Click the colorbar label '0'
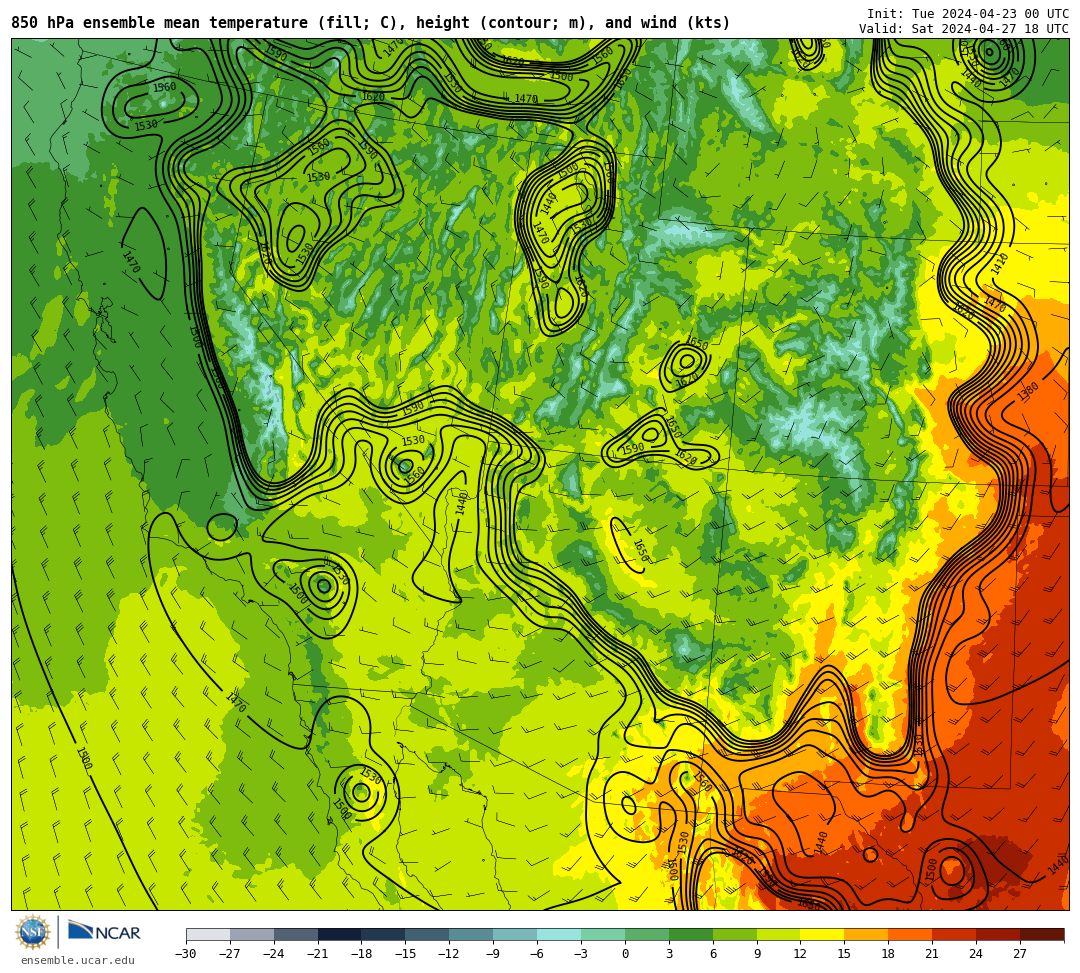 (625, 954)
